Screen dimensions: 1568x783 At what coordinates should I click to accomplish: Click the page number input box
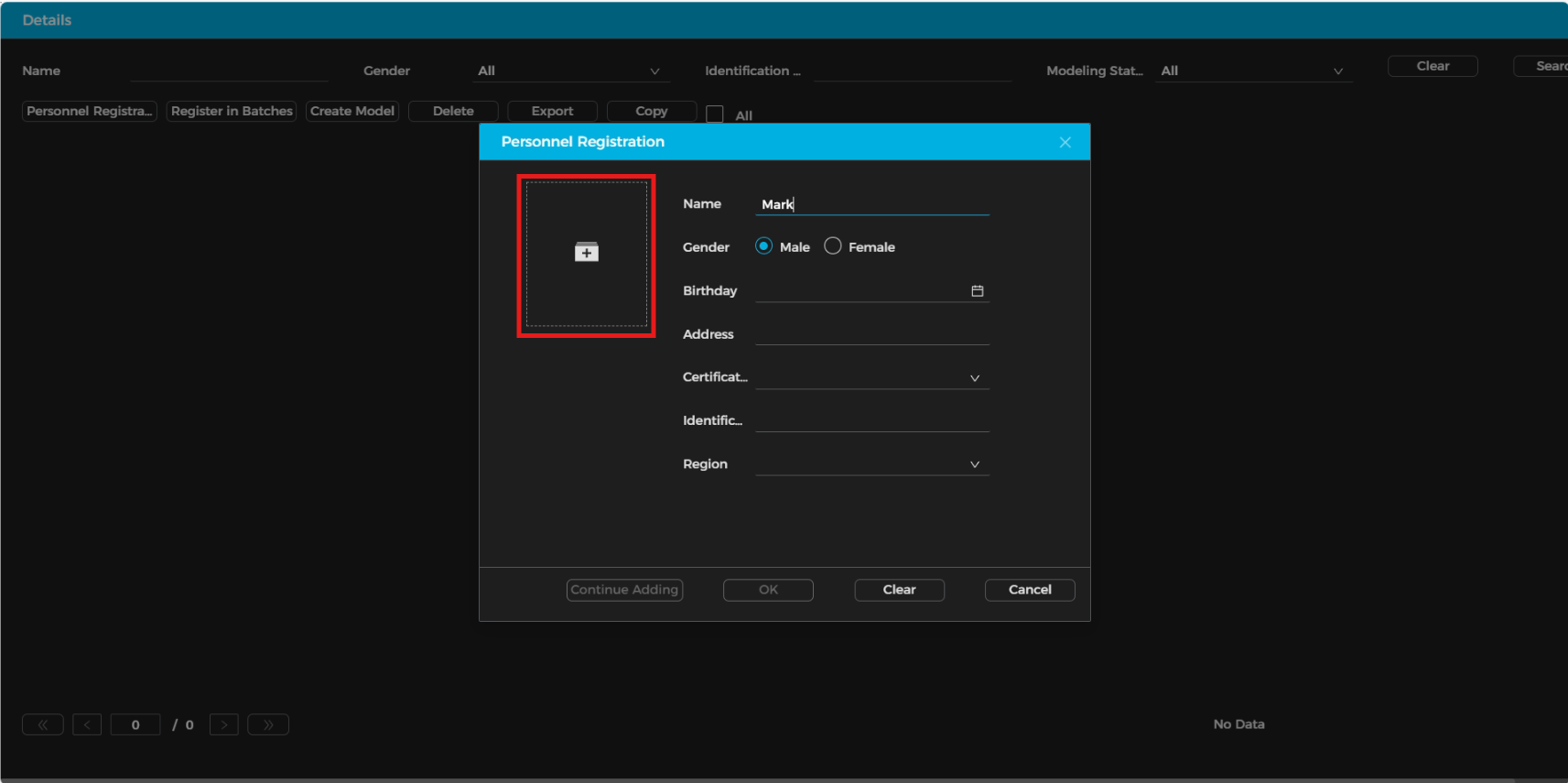tap(135, 724)
